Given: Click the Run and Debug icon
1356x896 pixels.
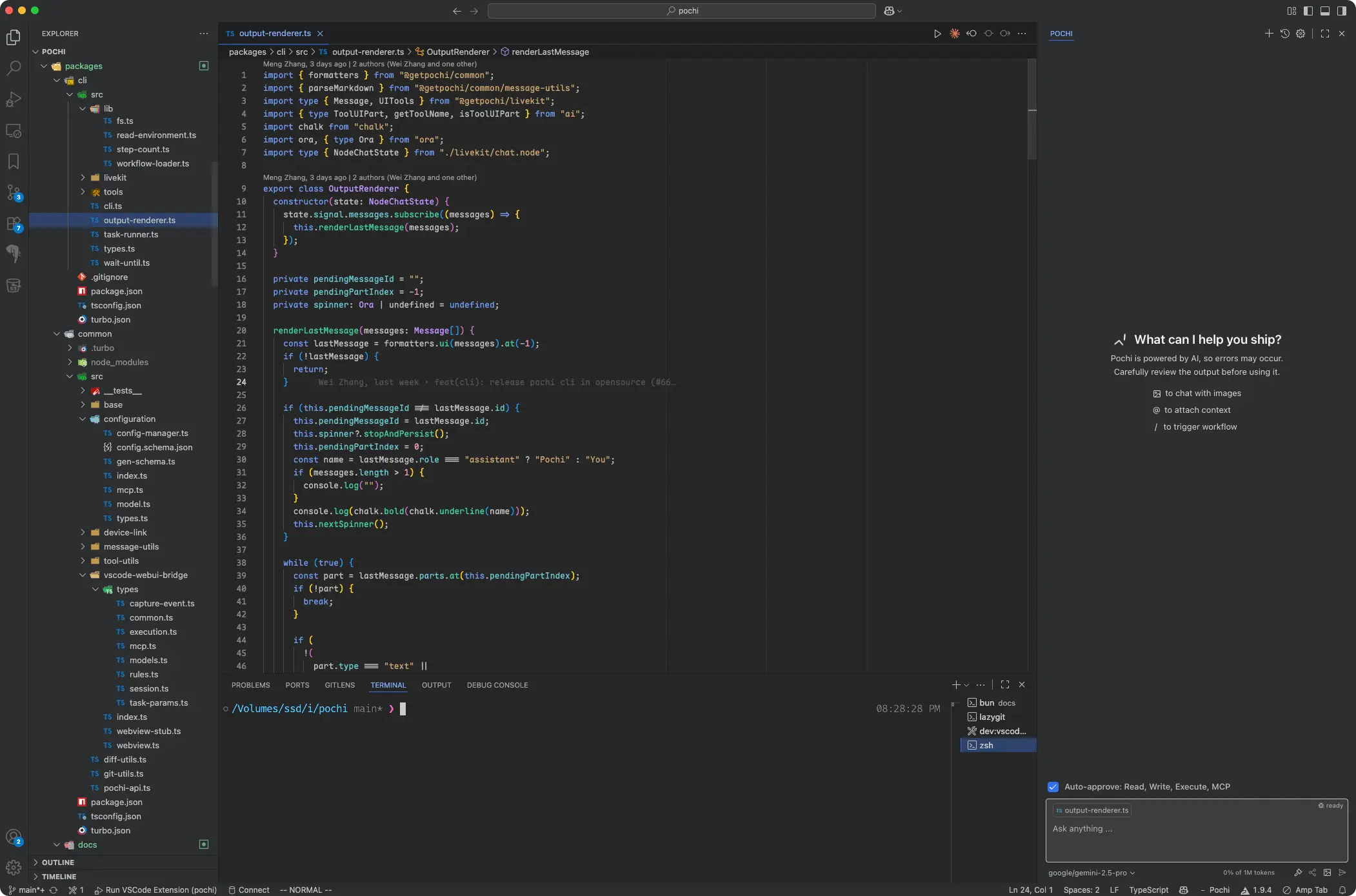Looking at the screenshot, I should [14, 99].
